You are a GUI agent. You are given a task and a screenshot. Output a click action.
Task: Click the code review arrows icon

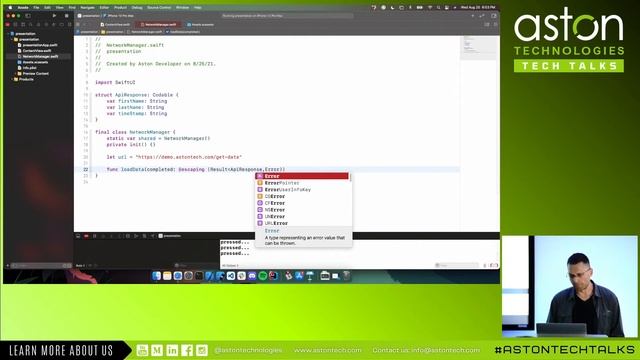[x=482, y=16]
